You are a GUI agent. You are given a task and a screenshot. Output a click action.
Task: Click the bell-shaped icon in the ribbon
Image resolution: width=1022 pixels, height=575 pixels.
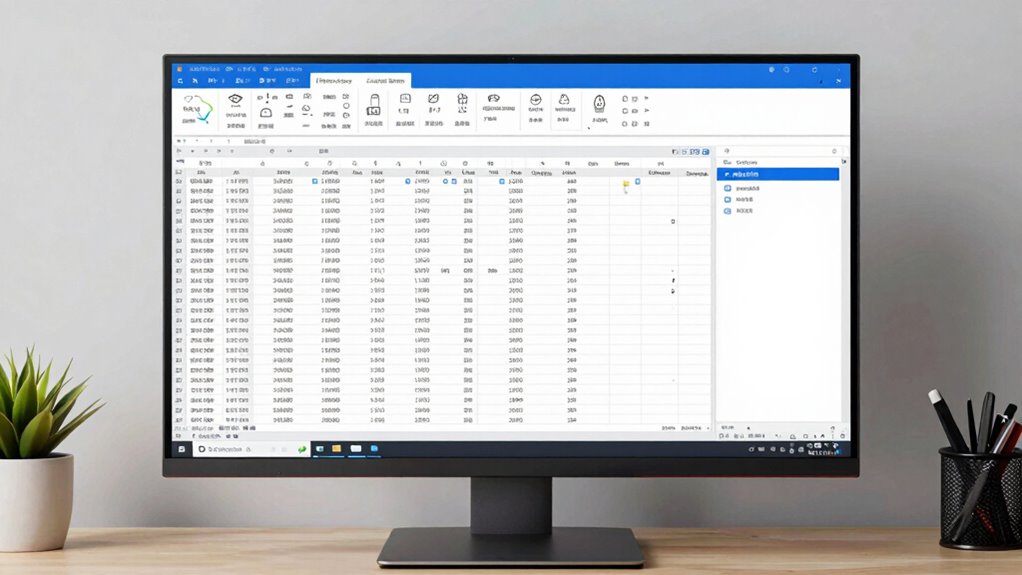564,98
